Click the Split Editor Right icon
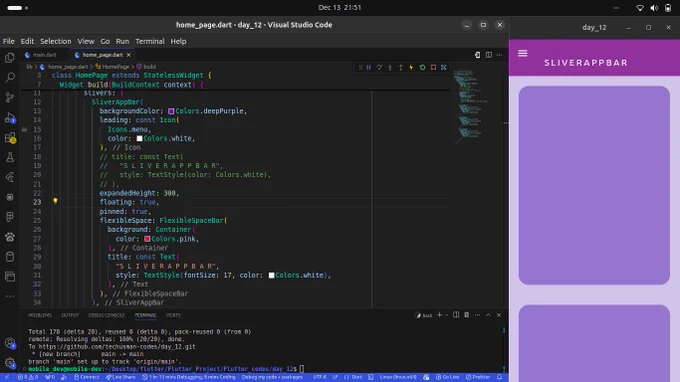 [x=489, y=55]
